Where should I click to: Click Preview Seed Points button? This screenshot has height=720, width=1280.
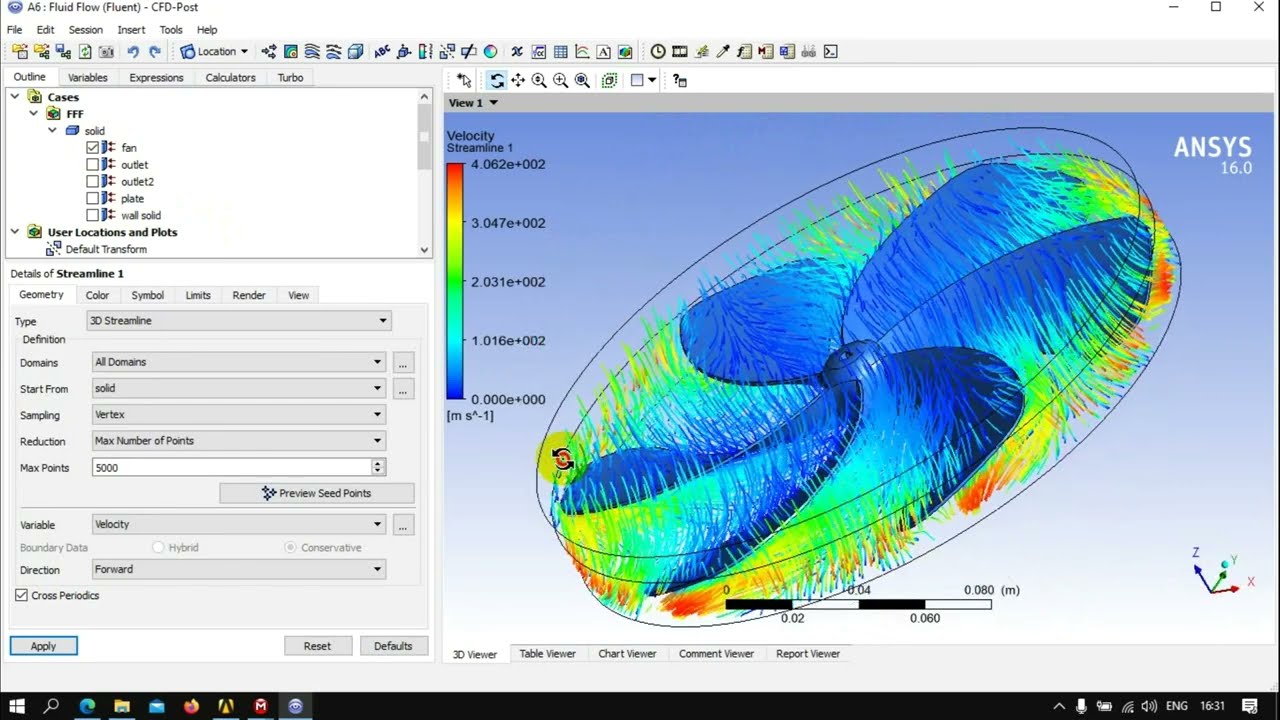(316, 493)
